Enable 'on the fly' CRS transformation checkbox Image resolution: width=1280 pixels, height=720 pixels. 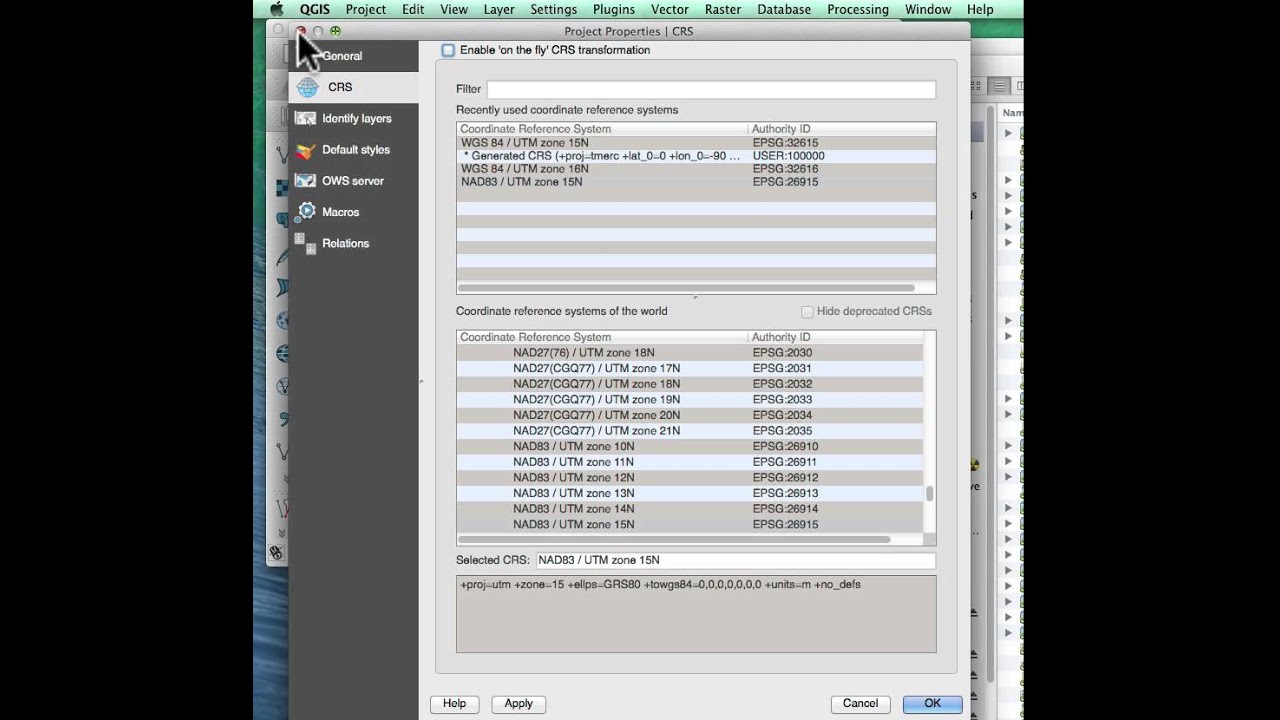448,50
